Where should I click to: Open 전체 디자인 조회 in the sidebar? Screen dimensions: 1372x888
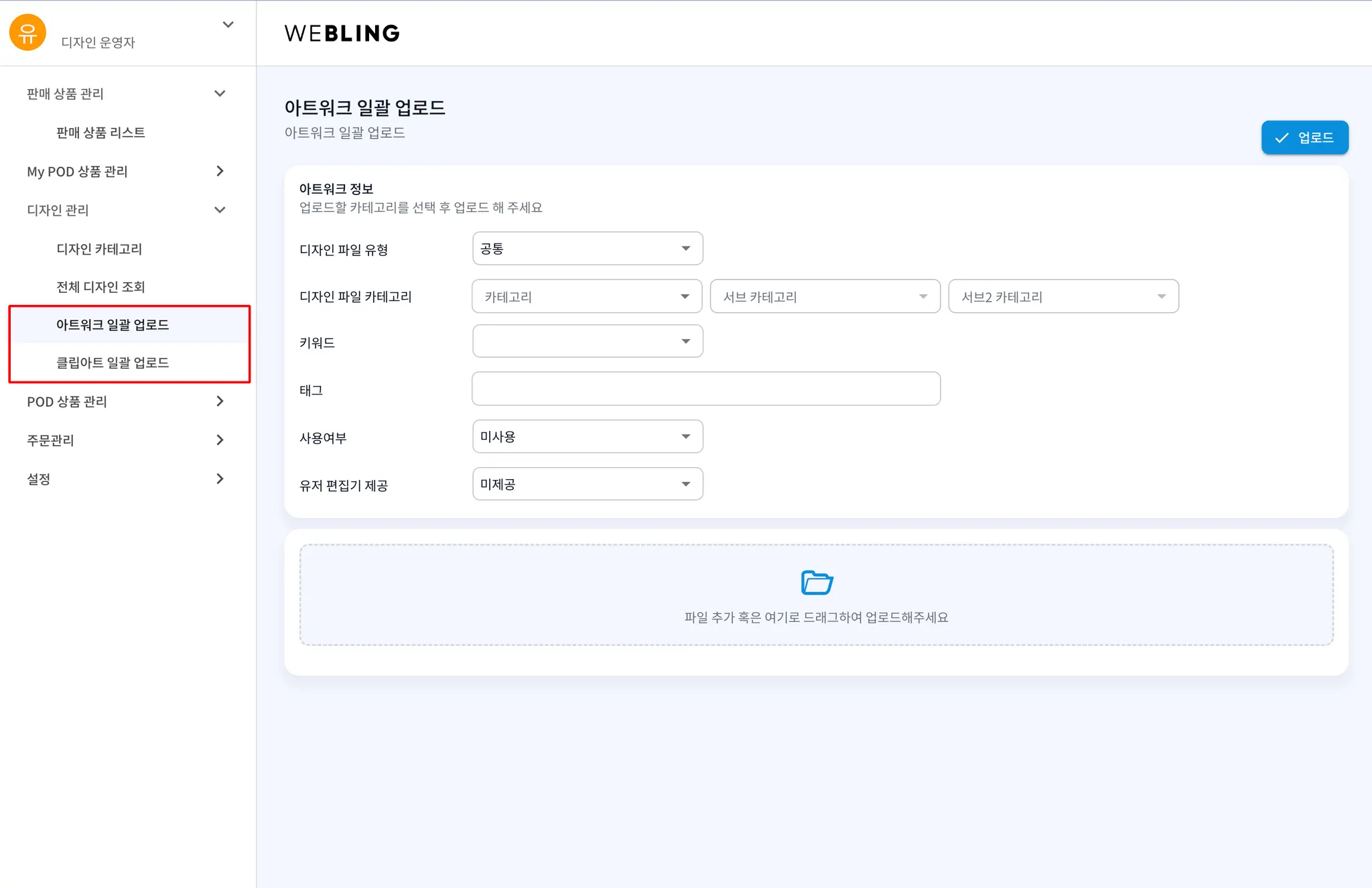tap(100, 287)
